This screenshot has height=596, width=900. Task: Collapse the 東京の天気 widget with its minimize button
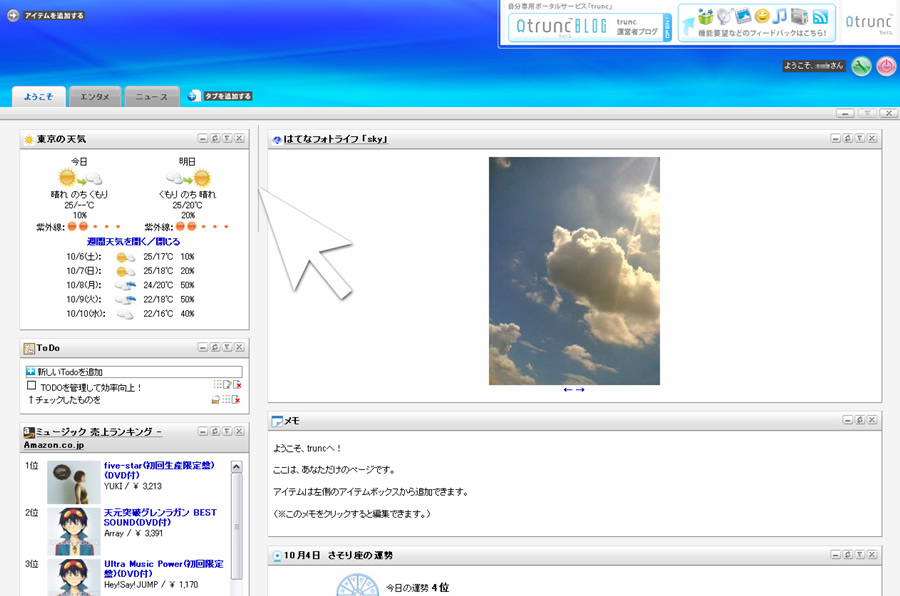click(x=203, y=138)
